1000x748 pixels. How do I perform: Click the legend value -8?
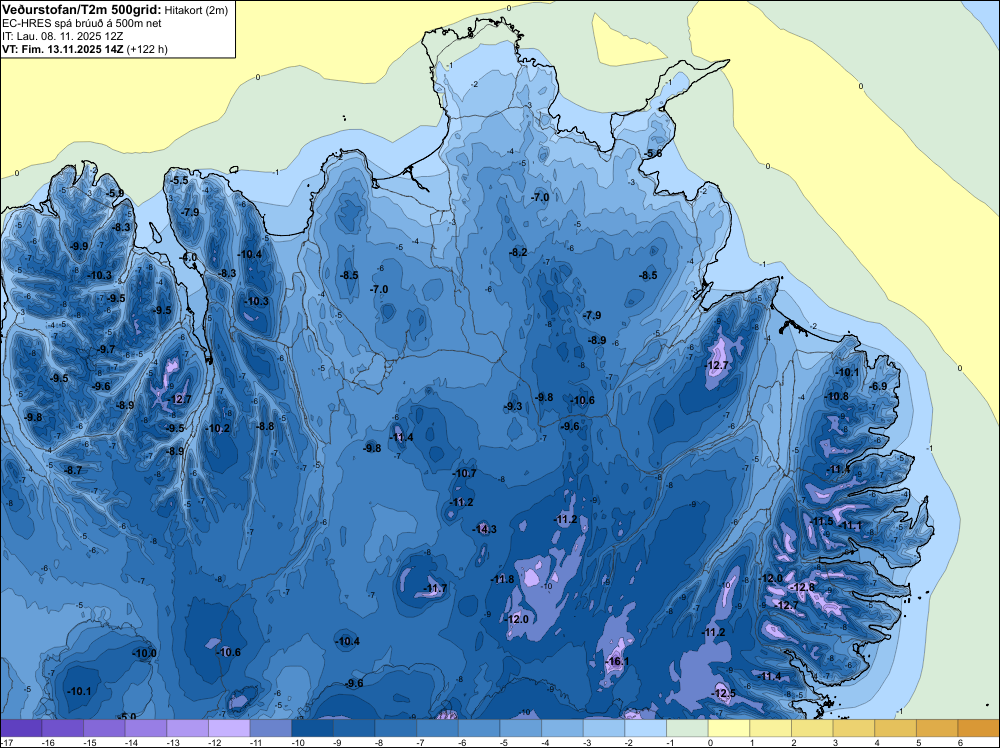(378, 742)
